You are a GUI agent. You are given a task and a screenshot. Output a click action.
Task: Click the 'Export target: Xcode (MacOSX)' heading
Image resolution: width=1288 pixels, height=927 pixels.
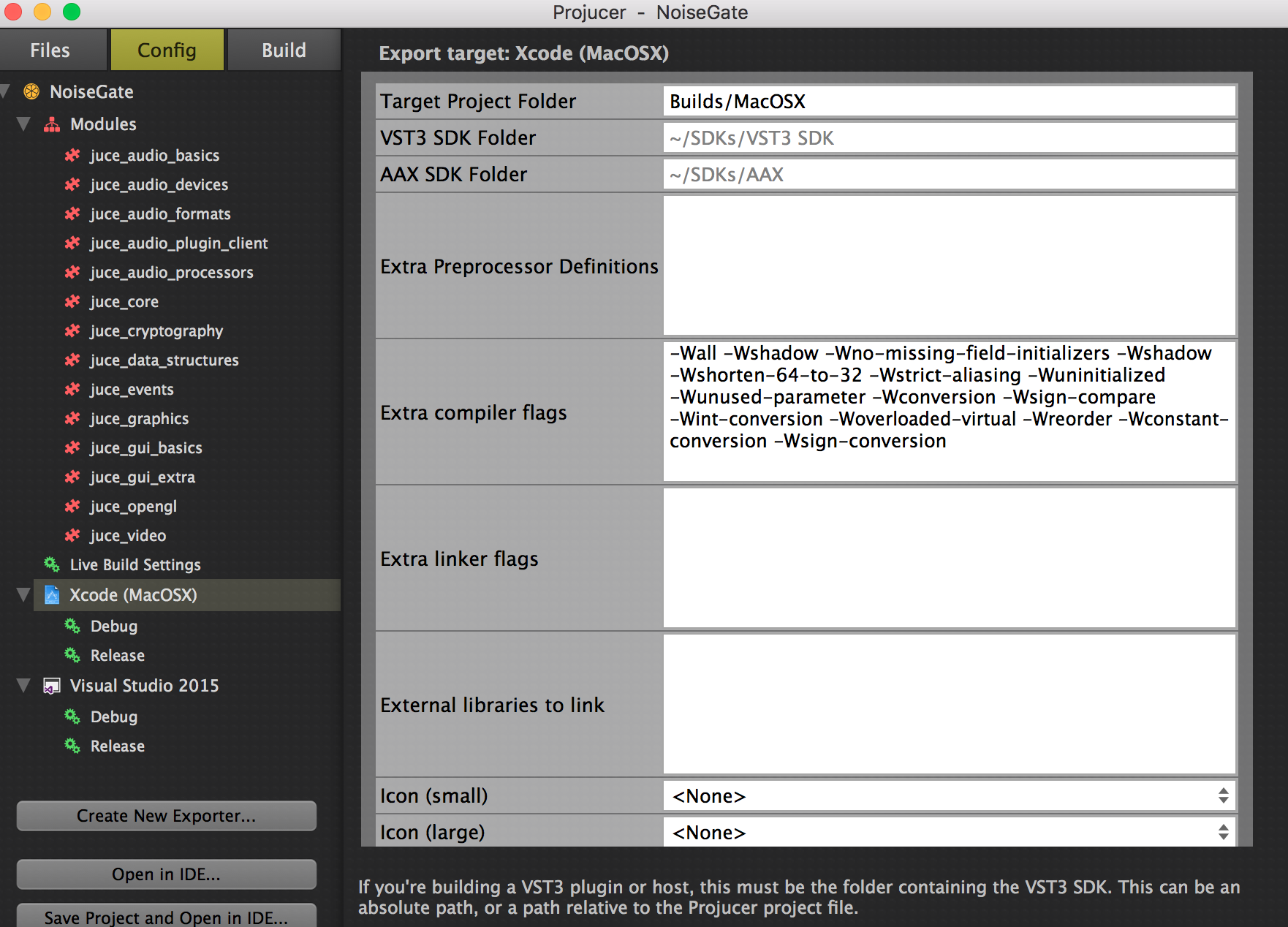pos(523,53)
